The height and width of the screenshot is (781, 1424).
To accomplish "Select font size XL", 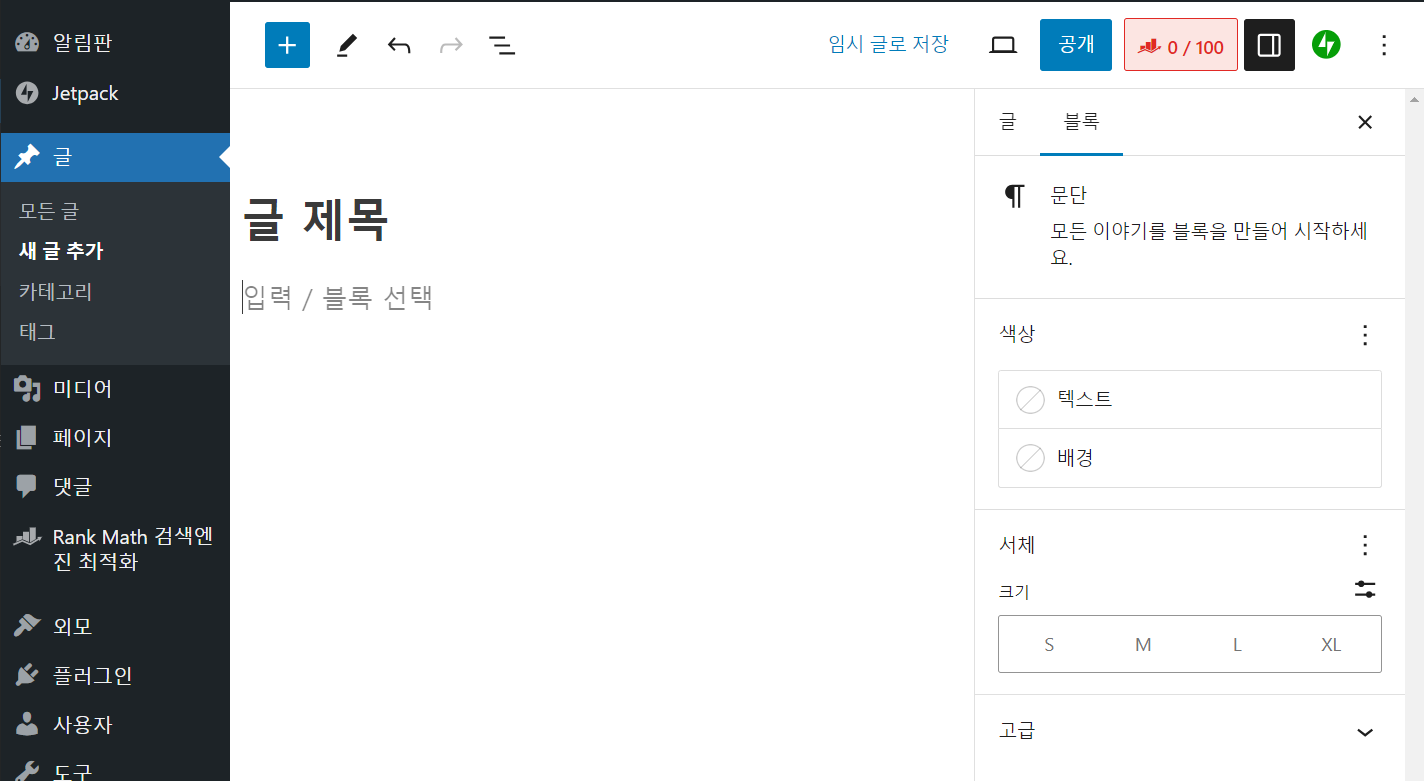I will [1331, 645].
